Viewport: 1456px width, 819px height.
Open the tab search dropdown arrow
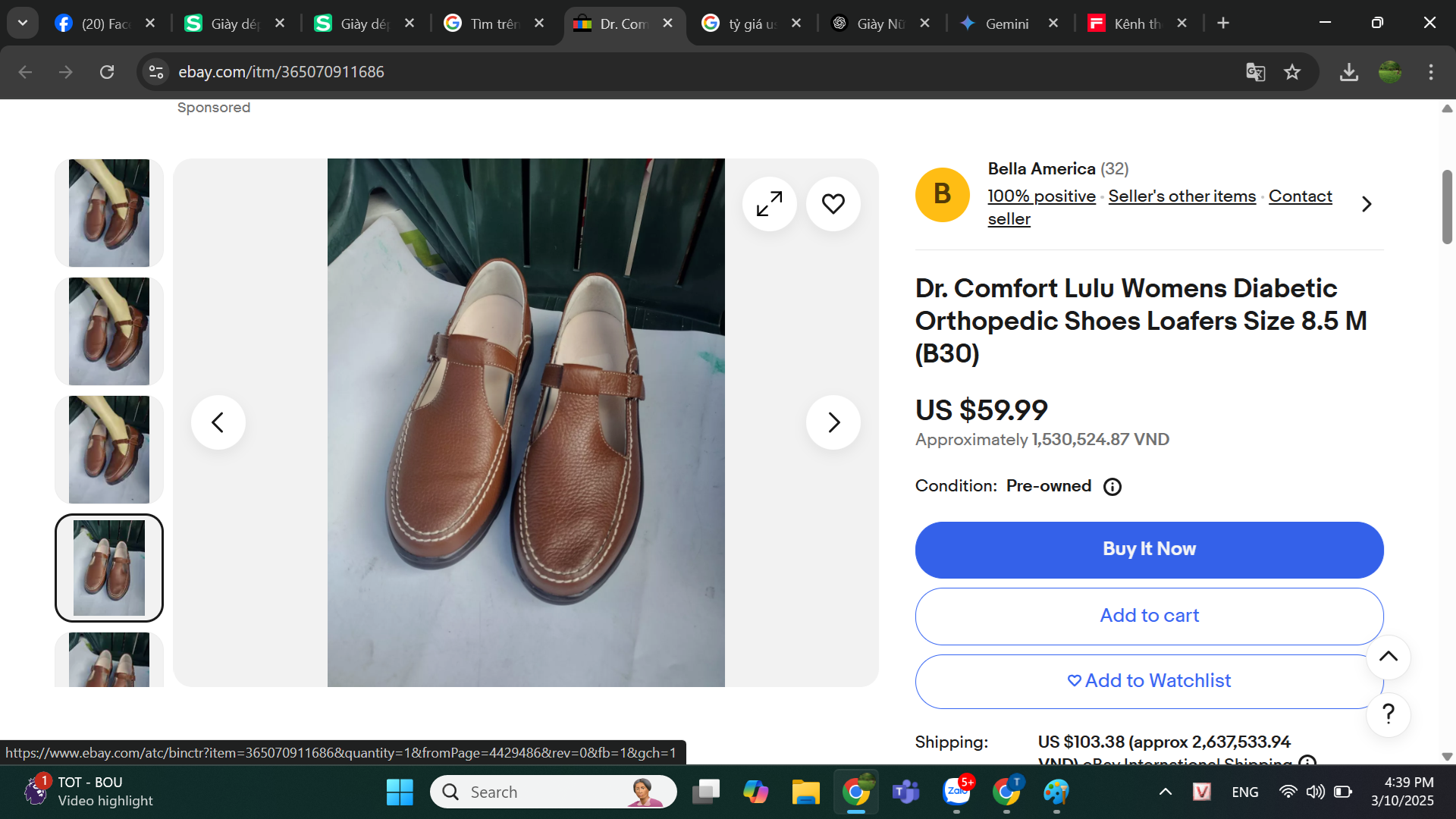click(23, 23)
